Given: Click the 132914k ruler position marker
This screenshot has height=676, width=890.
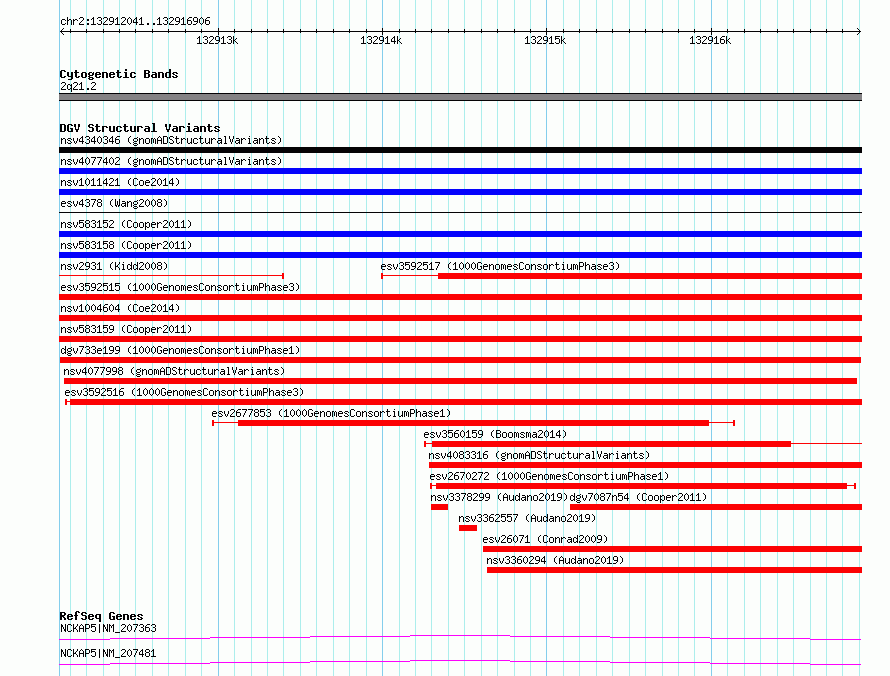Looking at the screenshot, I should coord(381,40).
